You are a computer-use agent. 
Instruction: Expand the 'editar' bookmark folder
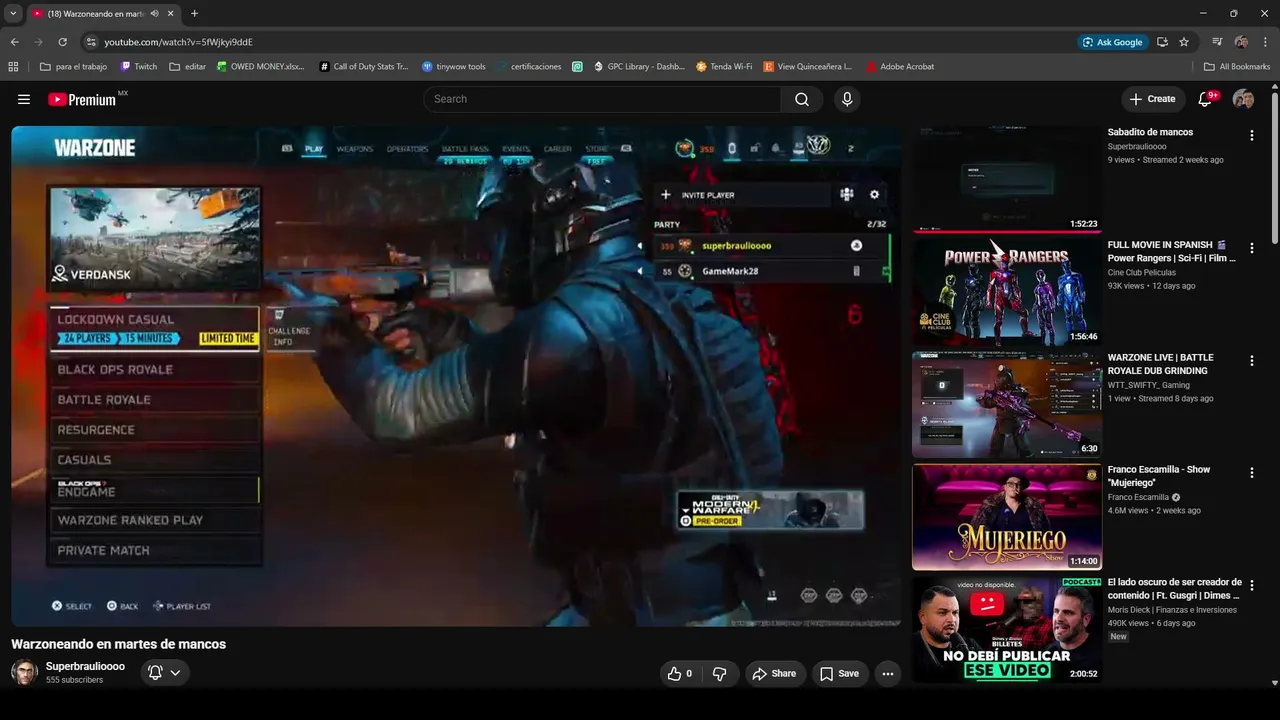click(x=188, y=67)
